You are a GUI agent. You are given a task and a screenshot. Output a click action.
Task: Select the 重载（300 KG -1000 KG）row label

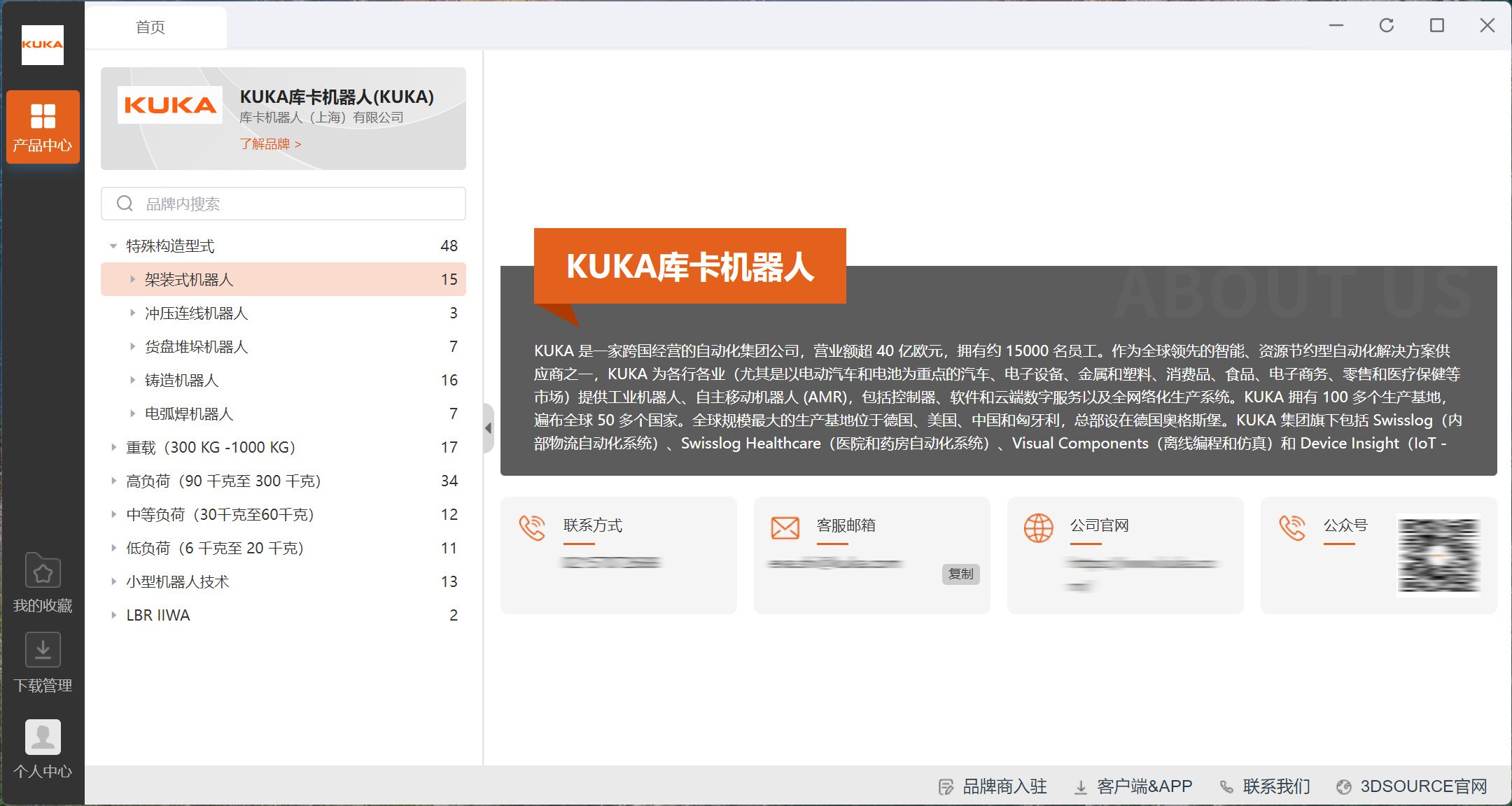(211, 447)
